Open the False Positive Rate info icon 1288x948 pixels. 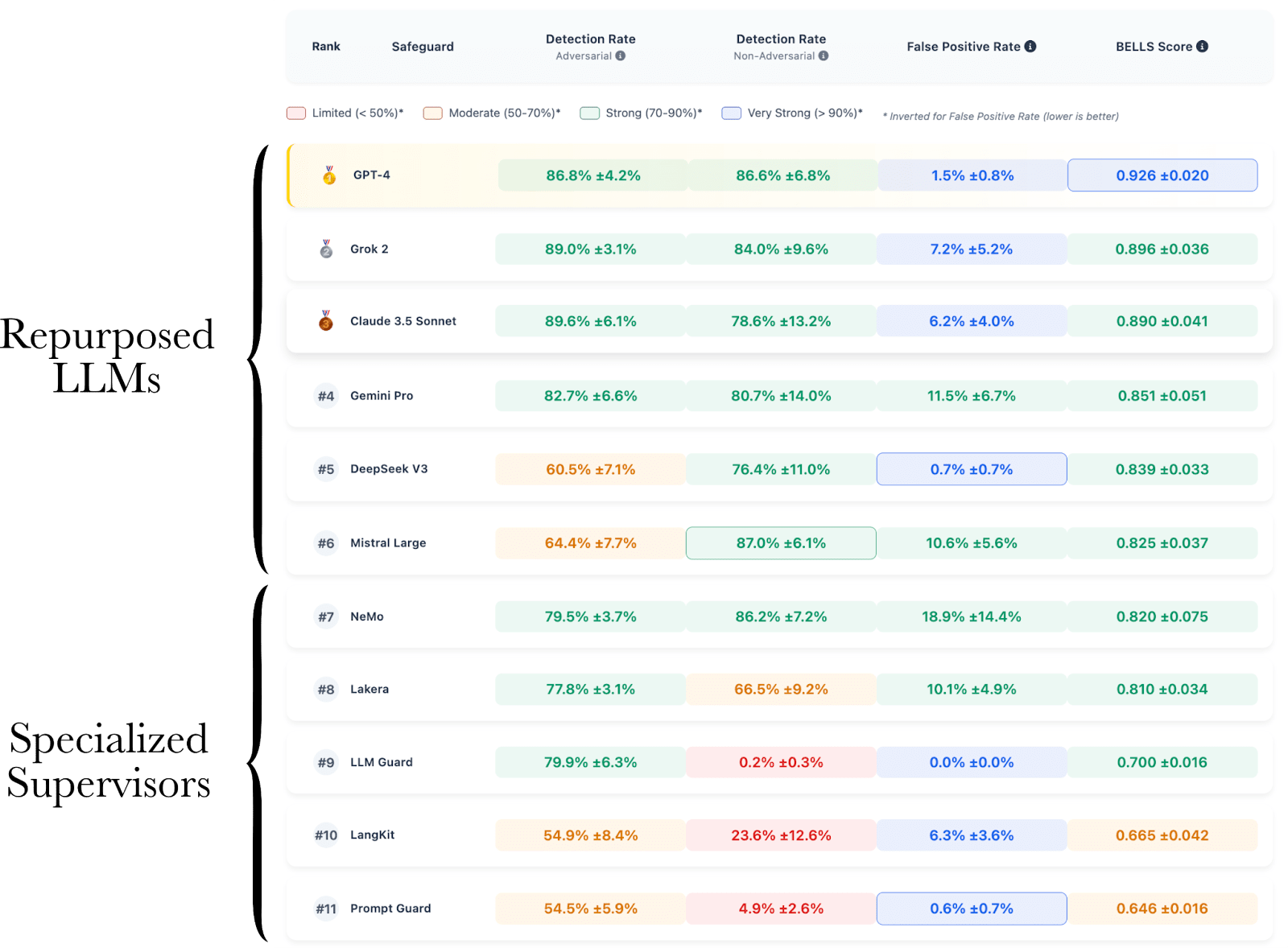pos(1030,47)
